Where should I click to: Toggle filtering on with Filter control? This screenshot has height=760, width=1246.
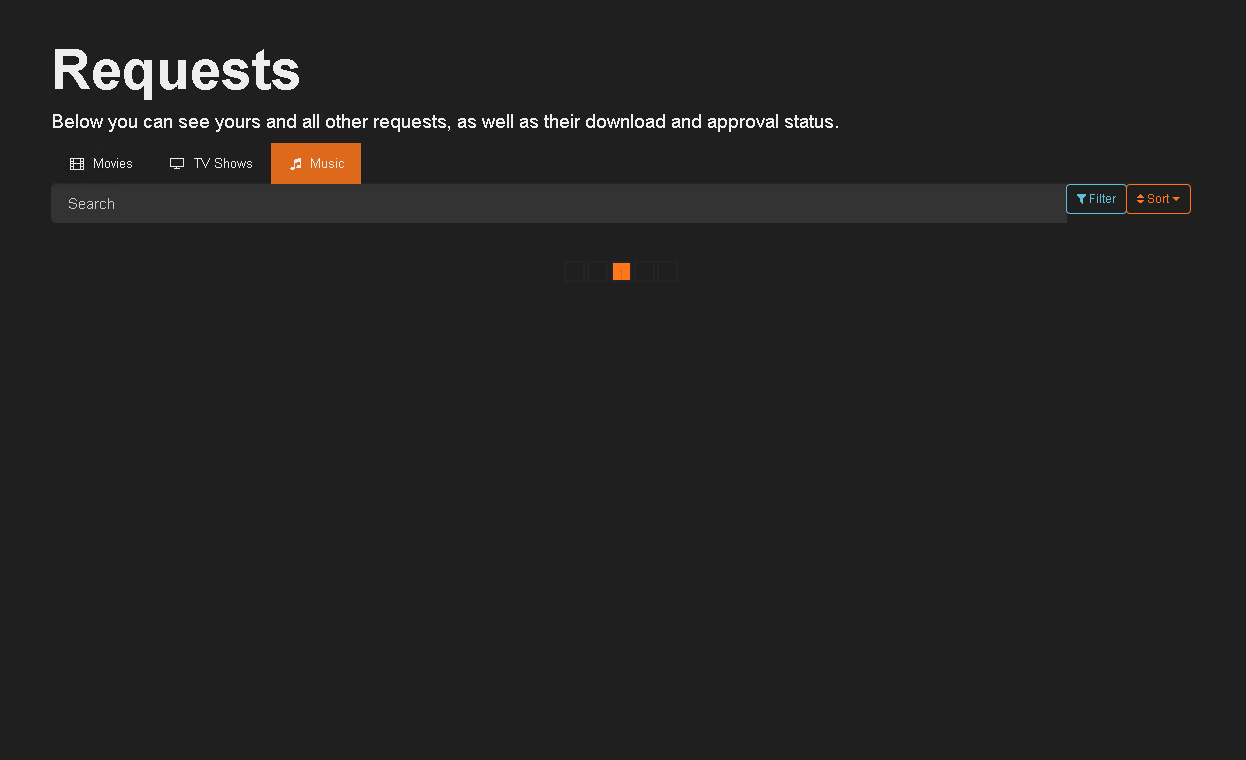click(1096, 199)
